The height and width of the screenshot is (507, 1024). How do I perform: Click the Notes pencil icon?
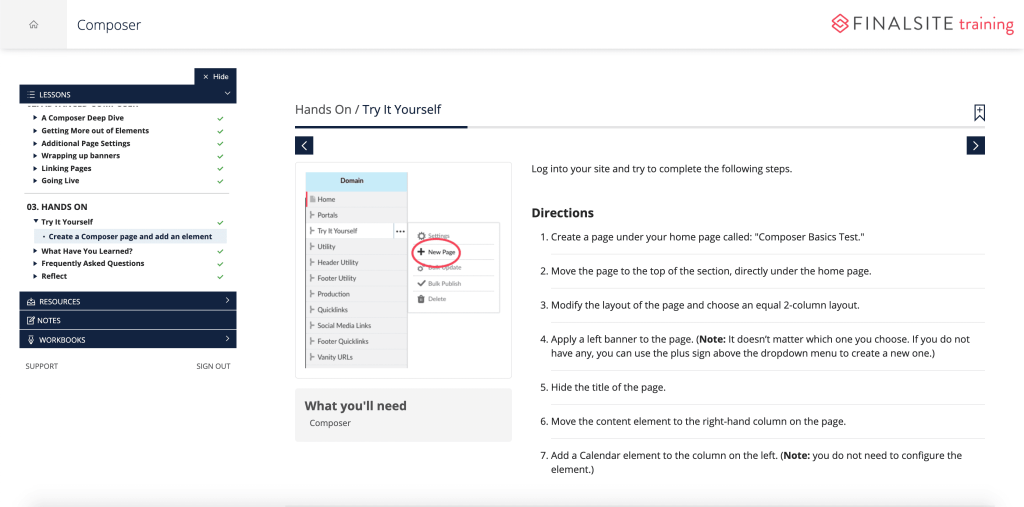point(30,320)
